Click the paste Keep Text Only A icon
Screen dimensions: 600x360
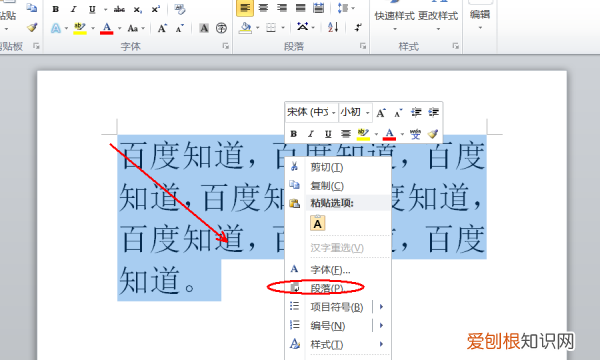(318, 223)
